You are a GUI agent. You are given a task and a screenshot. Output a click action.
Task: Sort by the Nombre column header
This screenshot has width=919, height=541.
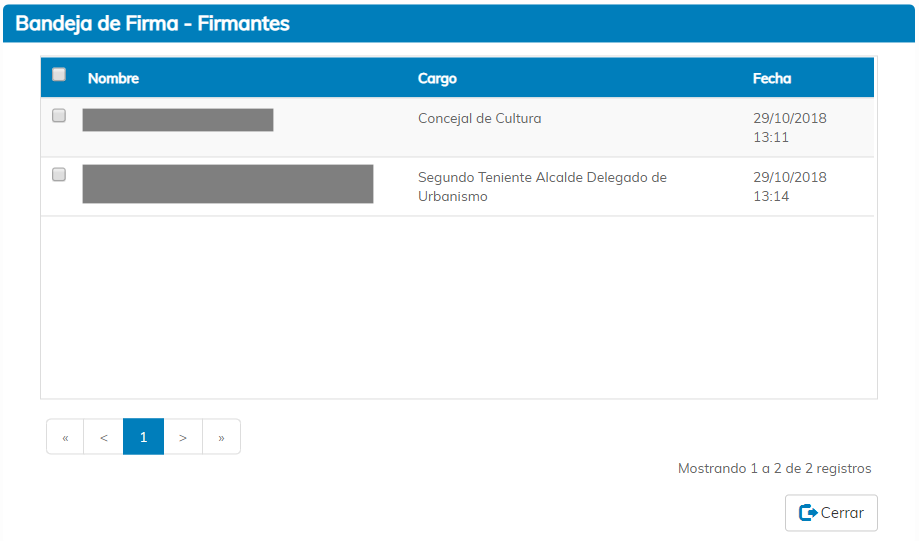click(x=113, y=79)
